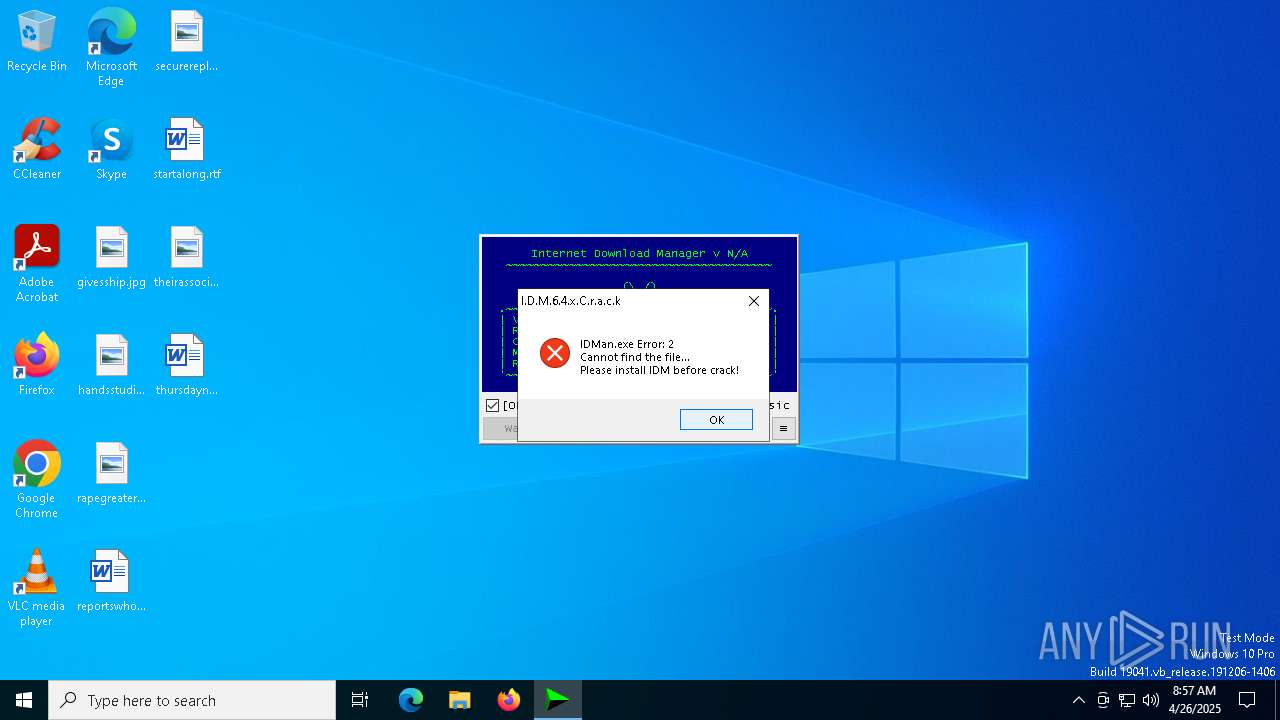Launch Edge from the taskbar
This screenshot has width=1280, height=720.
[411, 700]
